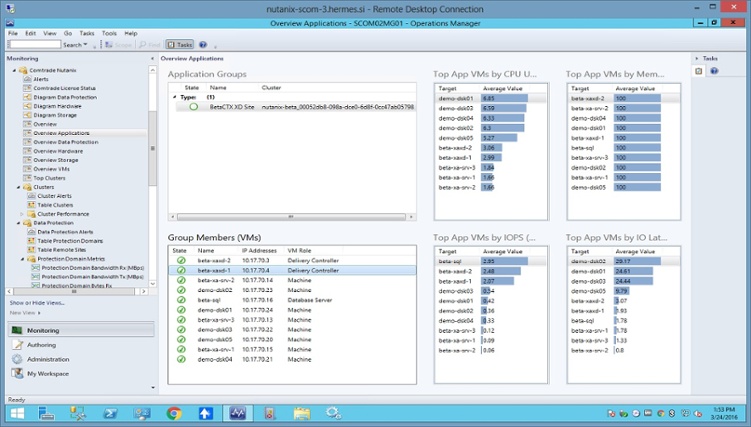Open Google Chrome from the taskbar
751x427 pixels.
(174, 413)
